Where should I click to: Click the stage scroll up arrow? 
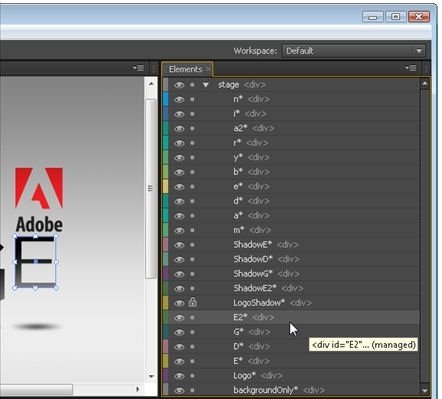pos(151,84)
